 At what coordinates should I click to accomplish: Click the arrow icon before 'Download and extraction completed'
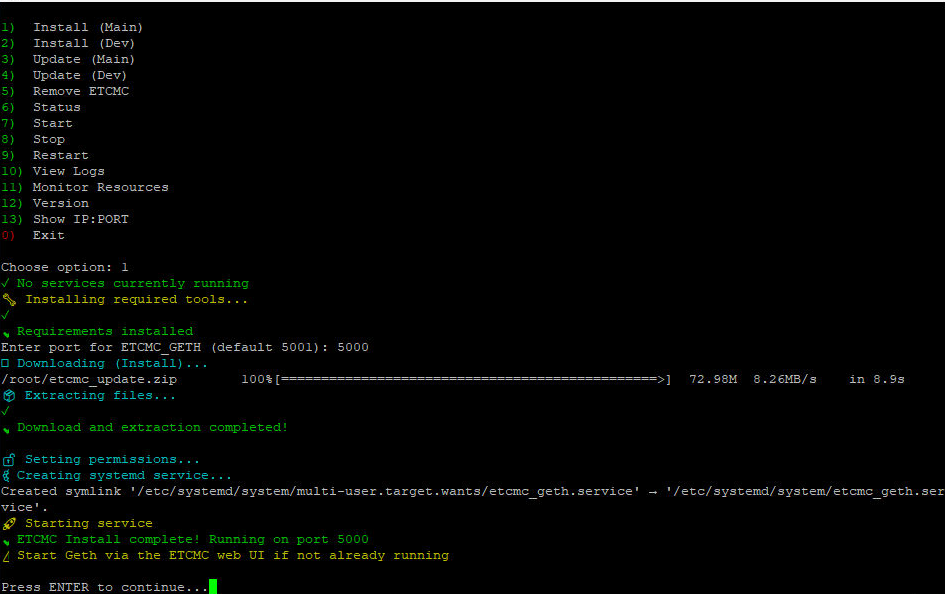[7, 427]
